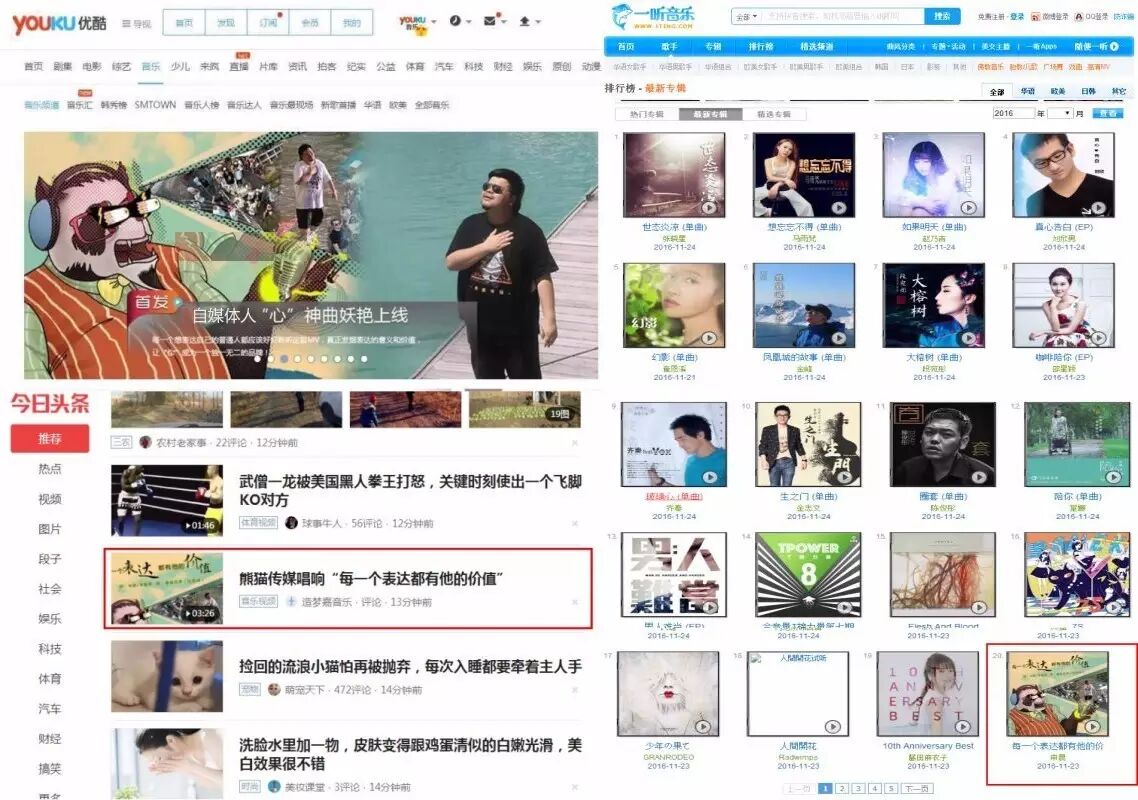The image size is (1138, 800).
Task: Click the Youku 会员 top tab
Action: tap(310, 23)
